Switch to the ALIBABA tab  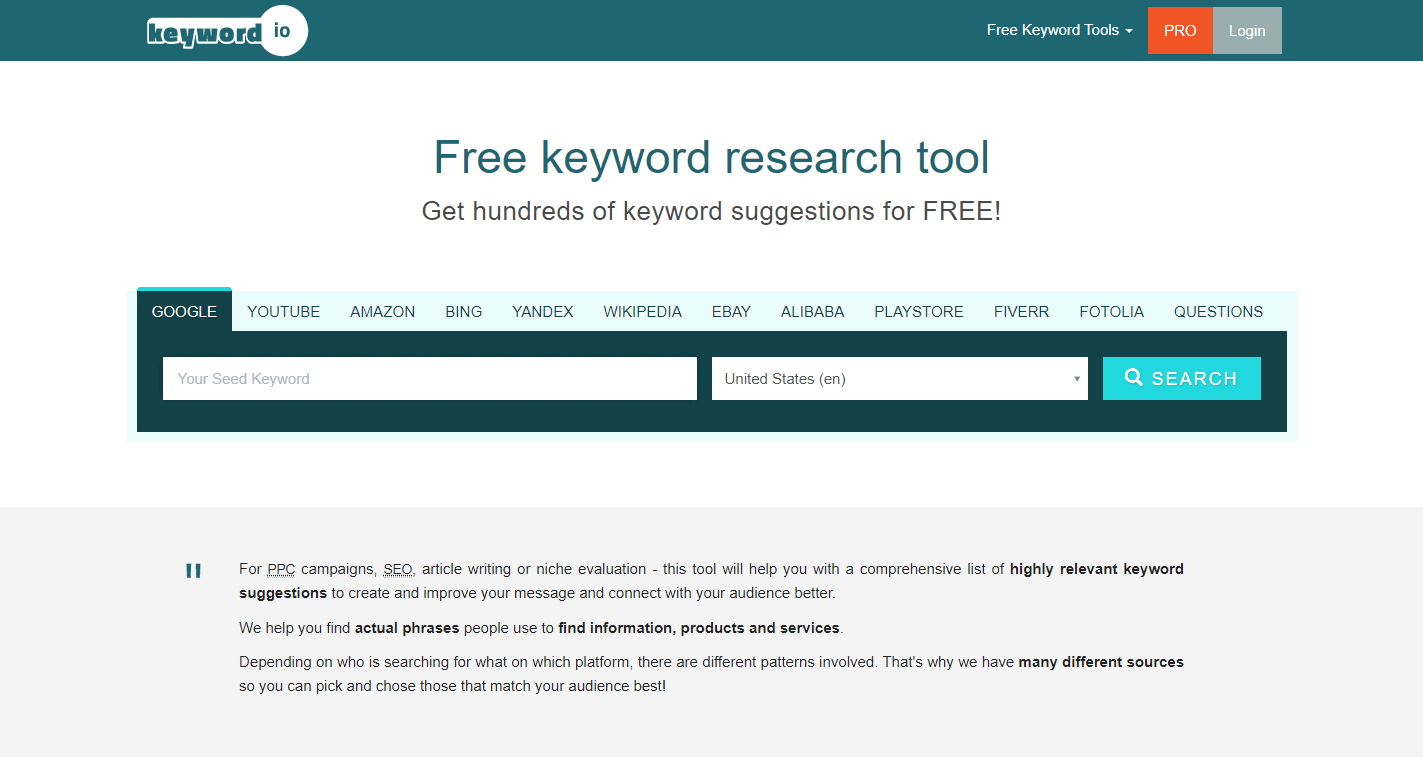(813, 311)
